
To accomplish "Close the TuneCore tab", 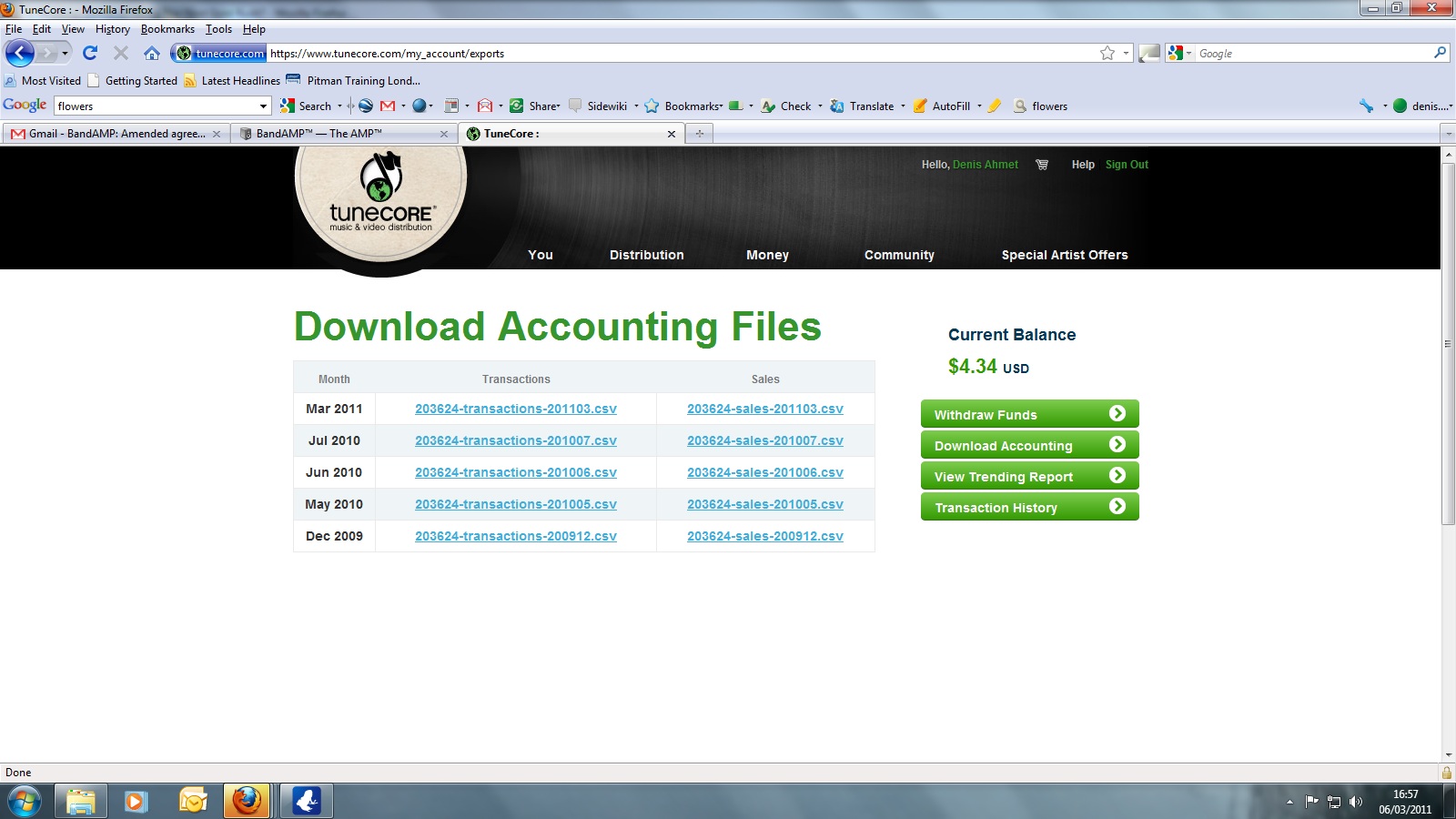I will (x=672, y=134).
